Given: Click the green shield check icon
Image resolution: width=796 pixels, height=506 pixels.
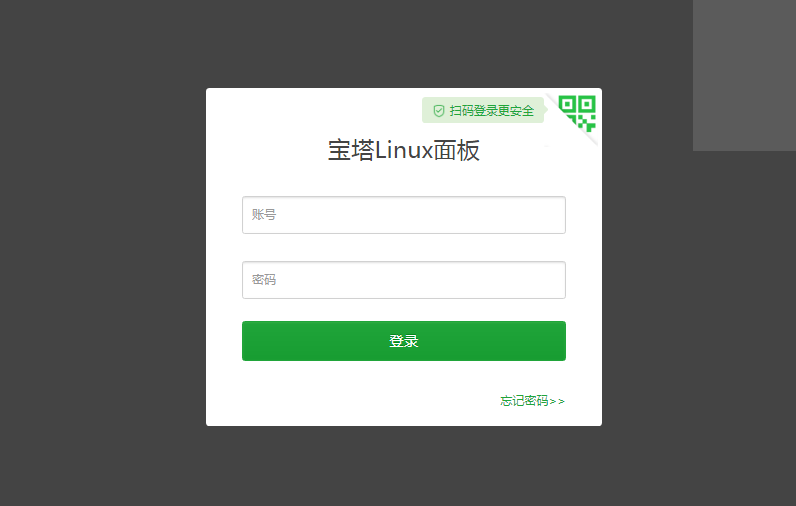Looking at the screenshot, I should coord(439,111).
